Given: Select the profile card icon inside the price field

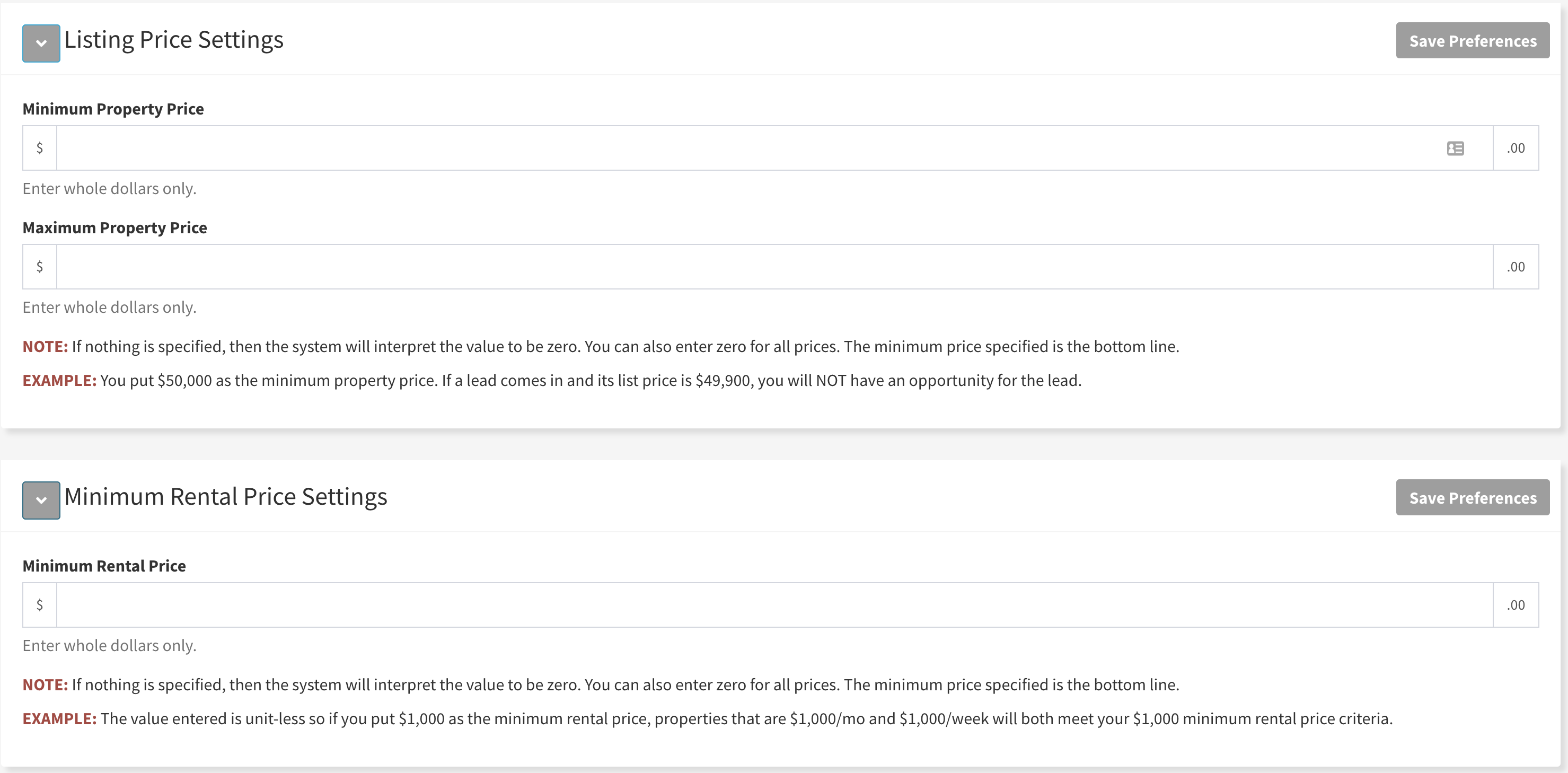Looking at the screenshot, I should (x=1455, y=148).
